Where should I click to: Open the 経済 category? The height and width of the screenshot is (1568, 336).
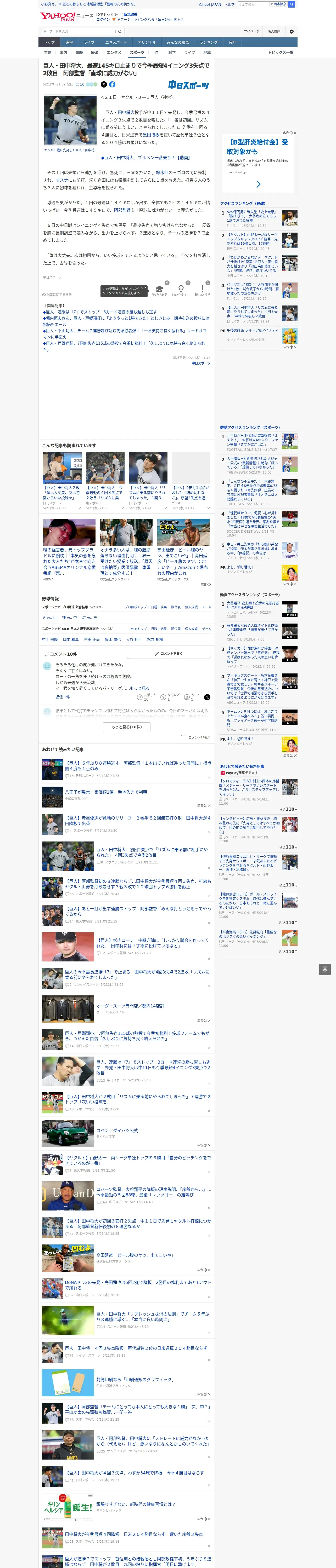(94, 52)
